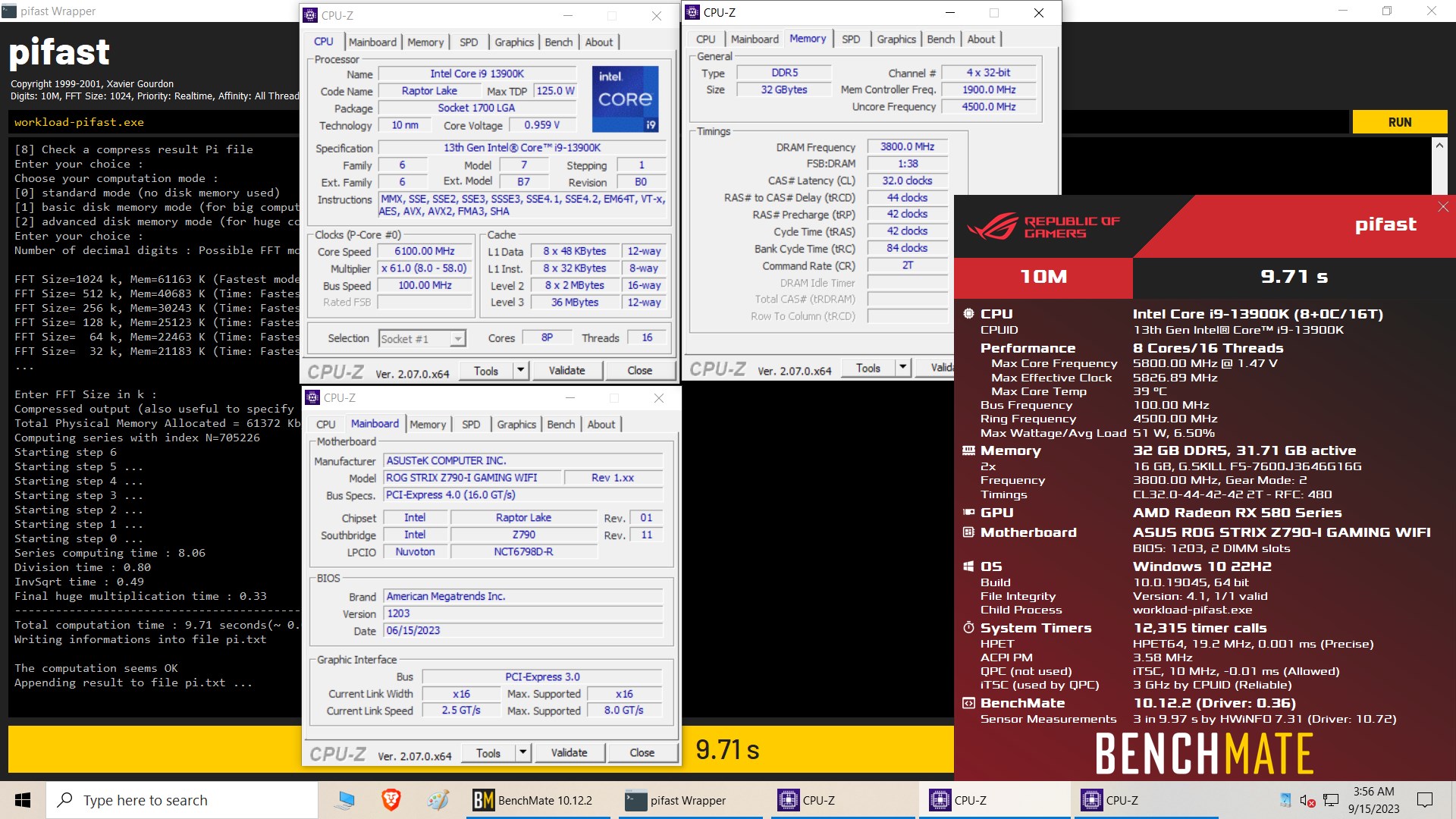Click the Motherboard icon in BenchMate panel
This screenshot has width=1456, height=819.
tap(968, 532)
